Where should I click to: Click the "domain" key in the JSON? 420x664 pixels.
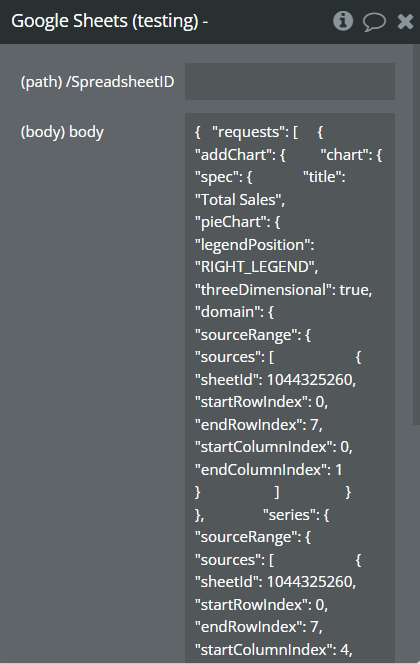(228, 313)
